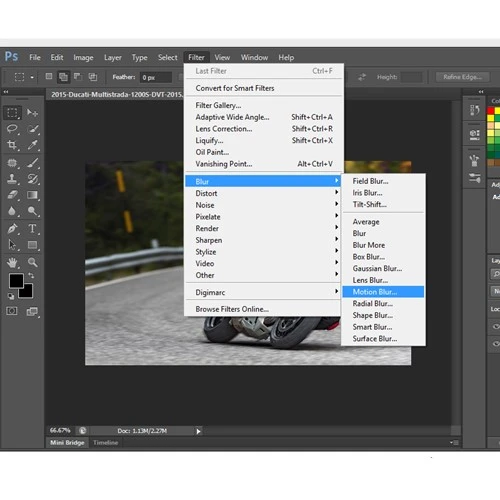Pick the History Brush tool
The image size is (500, 500).
(33, 179)
